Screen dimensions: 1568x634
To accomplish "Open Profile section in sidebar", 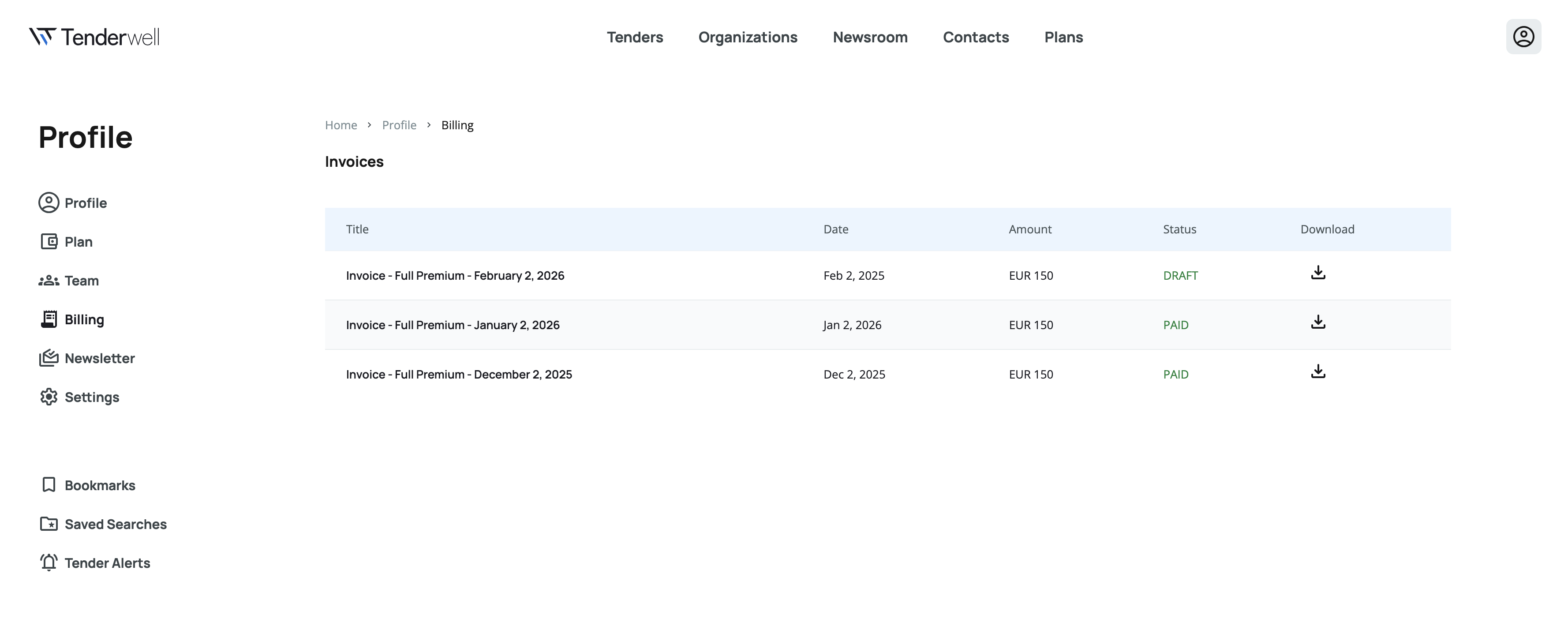I will [x=85, y=203].
